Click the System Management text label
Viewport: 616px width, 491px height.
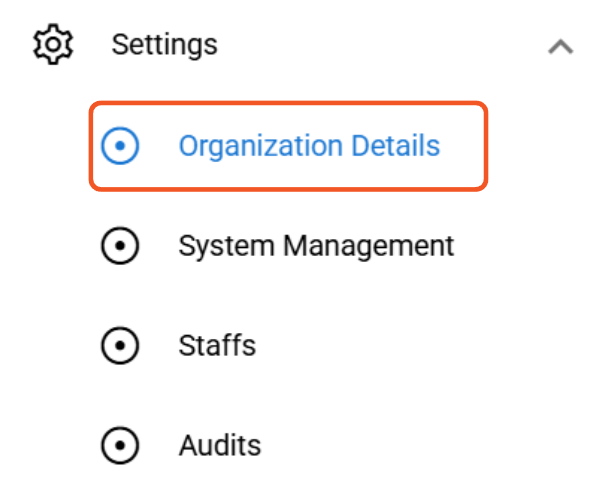tap(316, 246)
